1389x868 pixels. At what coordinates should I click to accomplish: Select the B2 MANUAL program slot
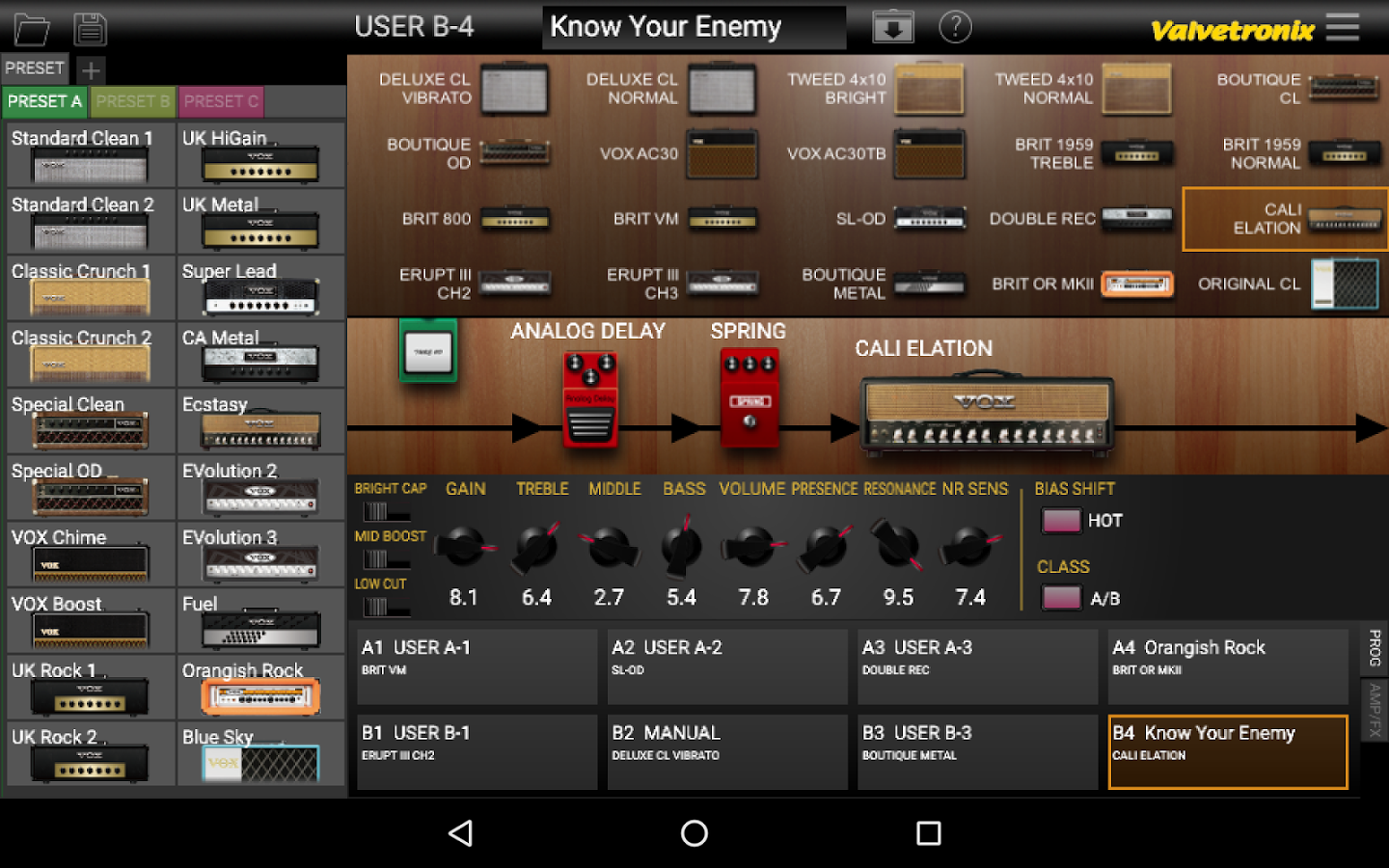click(x=726, y=751)
